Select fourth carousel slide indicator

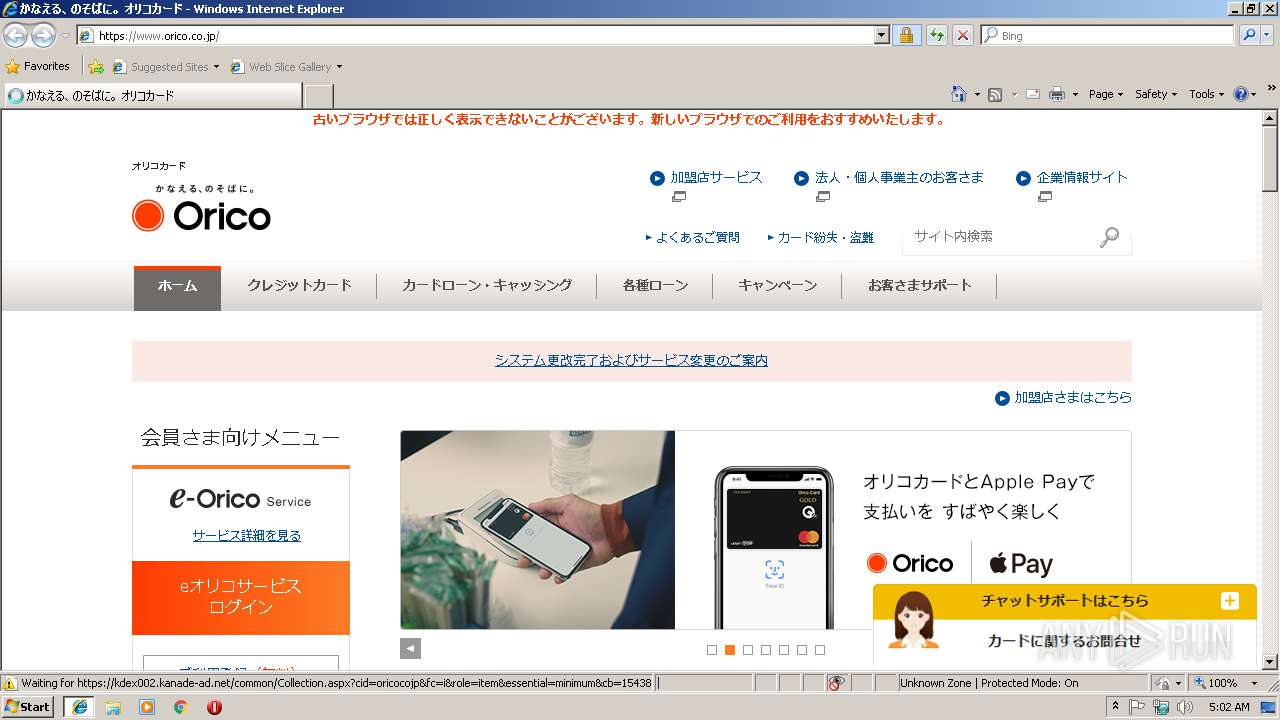point(766,650)
